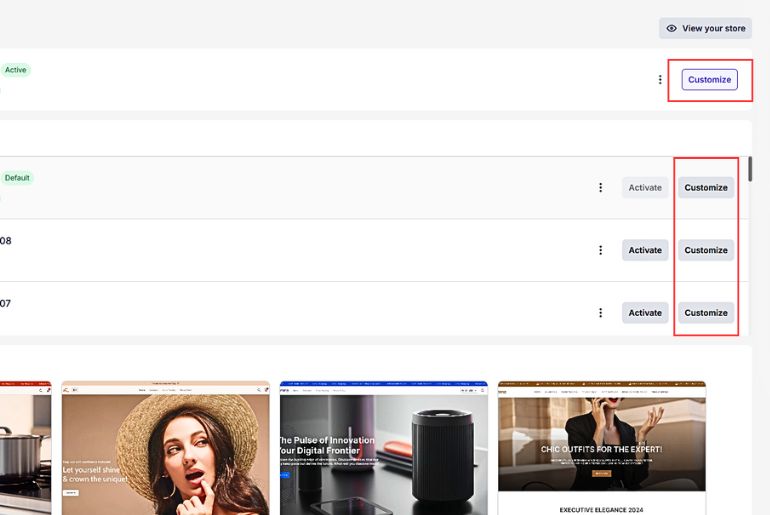
Task: Click the theme name ending in 08
Action: (6, 241)
